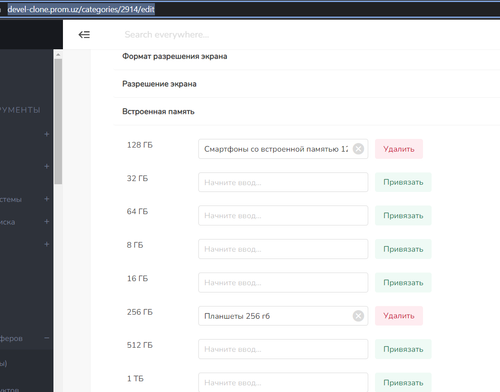Select the 1 ТБ label

135,379
